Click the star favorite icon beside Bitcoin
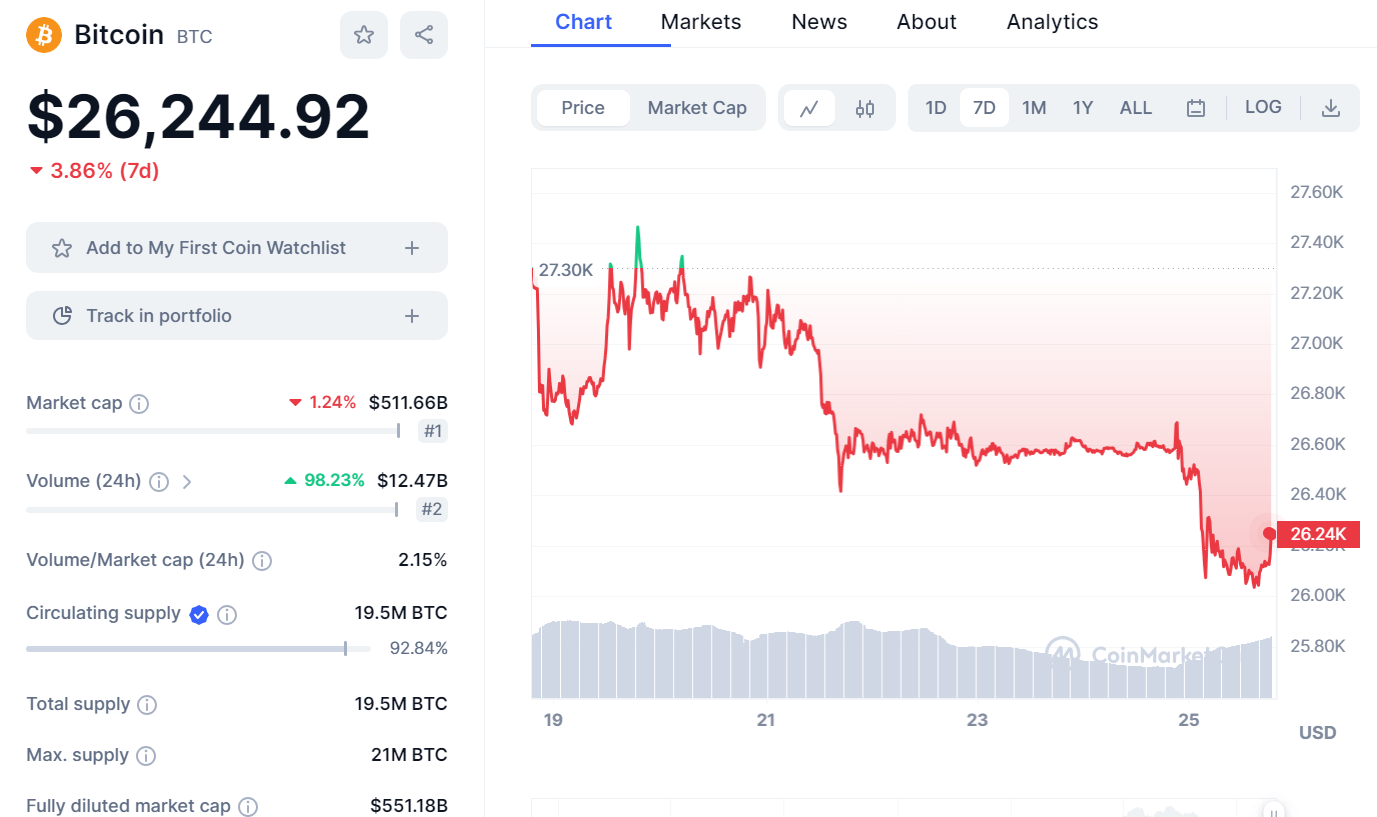 point(364,35)
